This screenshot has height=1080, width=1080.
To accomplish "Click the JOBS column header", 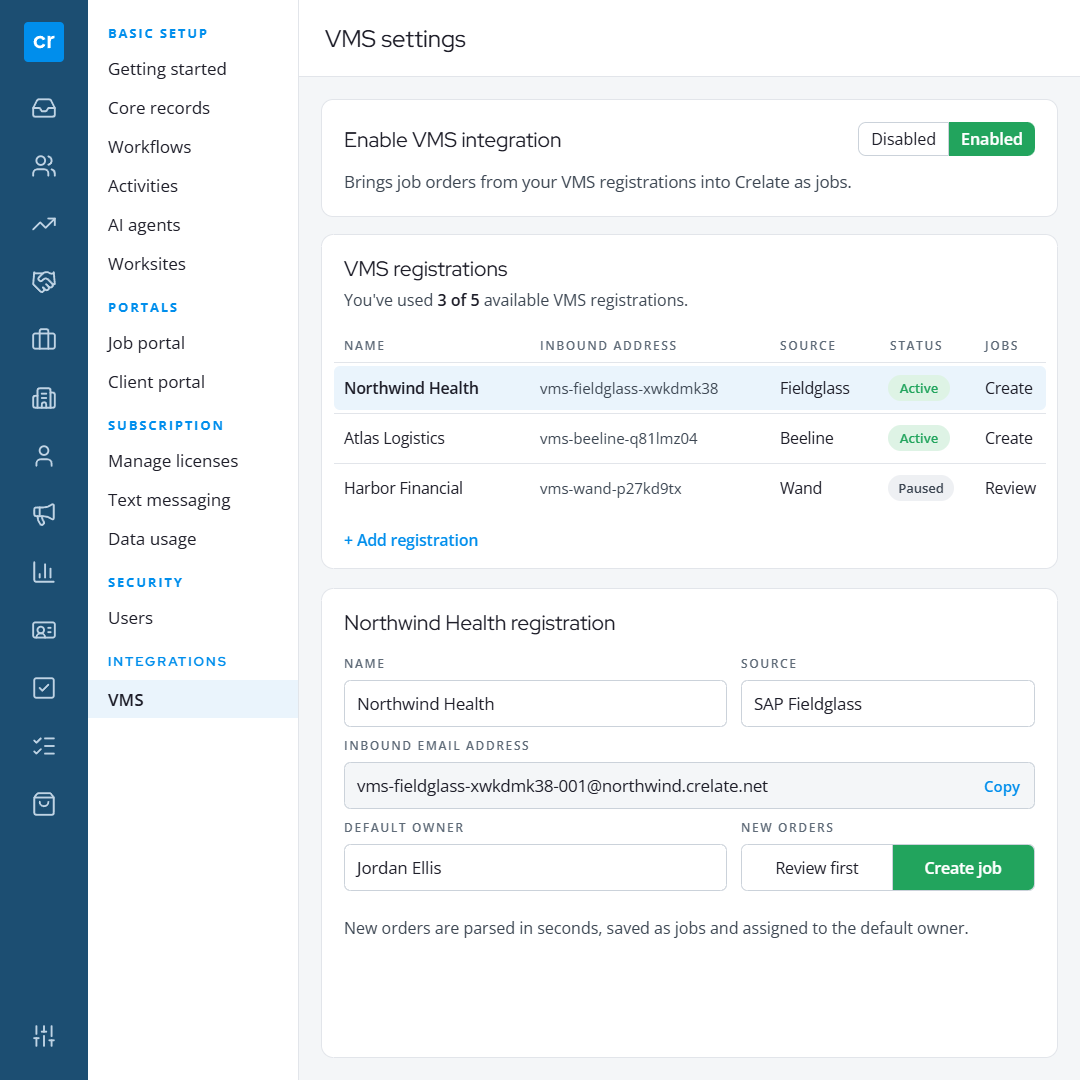I will point(1001,346).
